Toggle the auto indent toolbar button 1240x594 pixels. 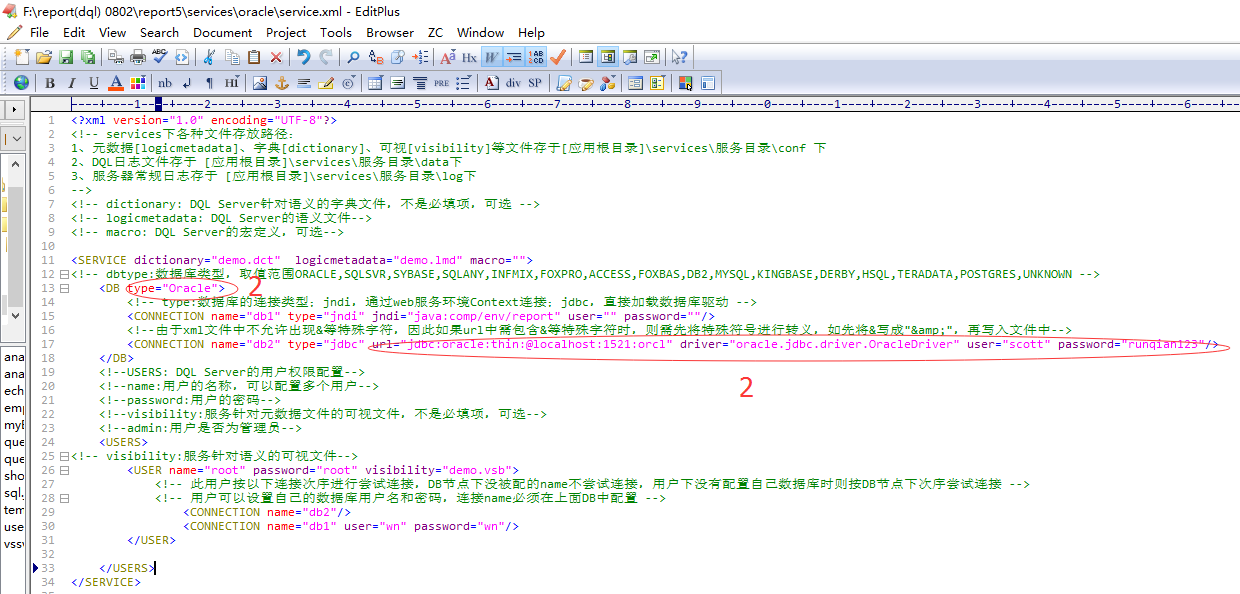513,57
